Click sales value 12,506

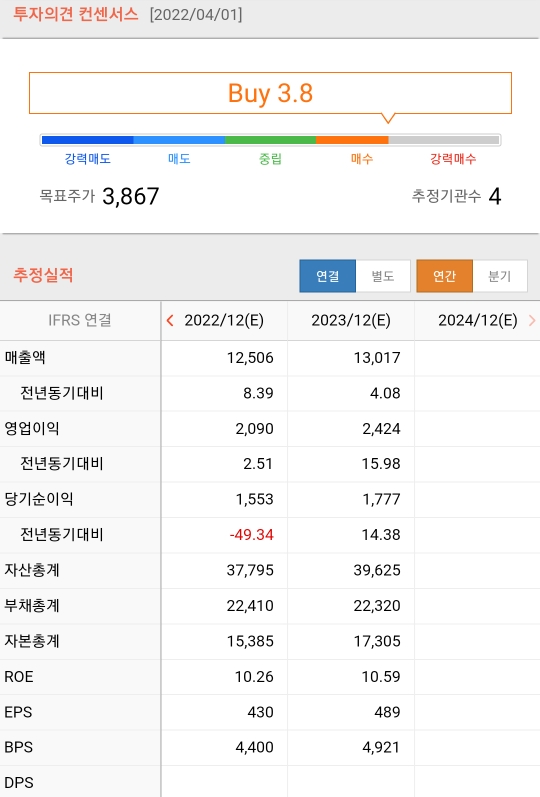click(250, 358)
